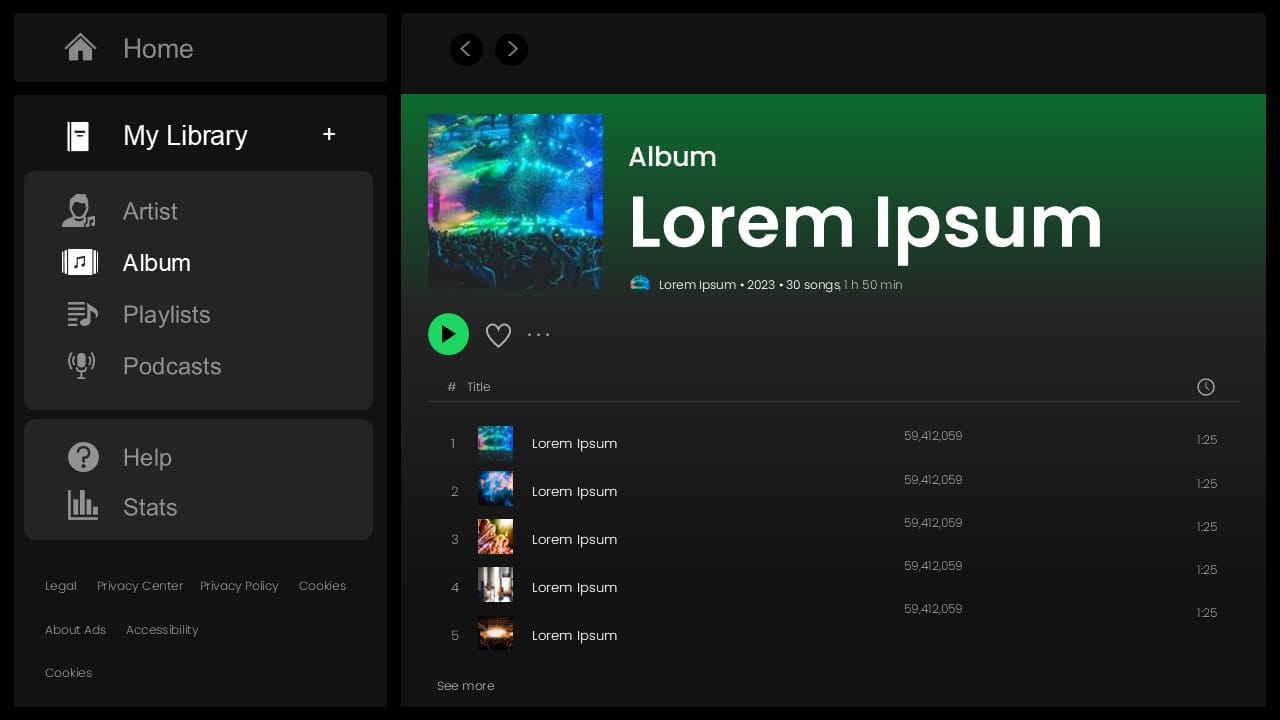This screenshot has height=720, width=1280.
Task: Click the Help question mark icon
Action: click(x=83, y=457)
